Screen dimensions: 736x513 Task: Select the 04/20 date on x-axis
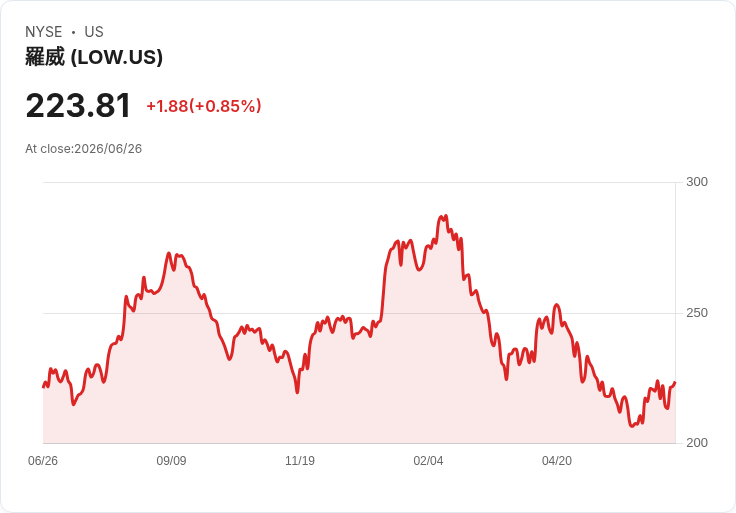pyautogui.click(x=557, y=461)
